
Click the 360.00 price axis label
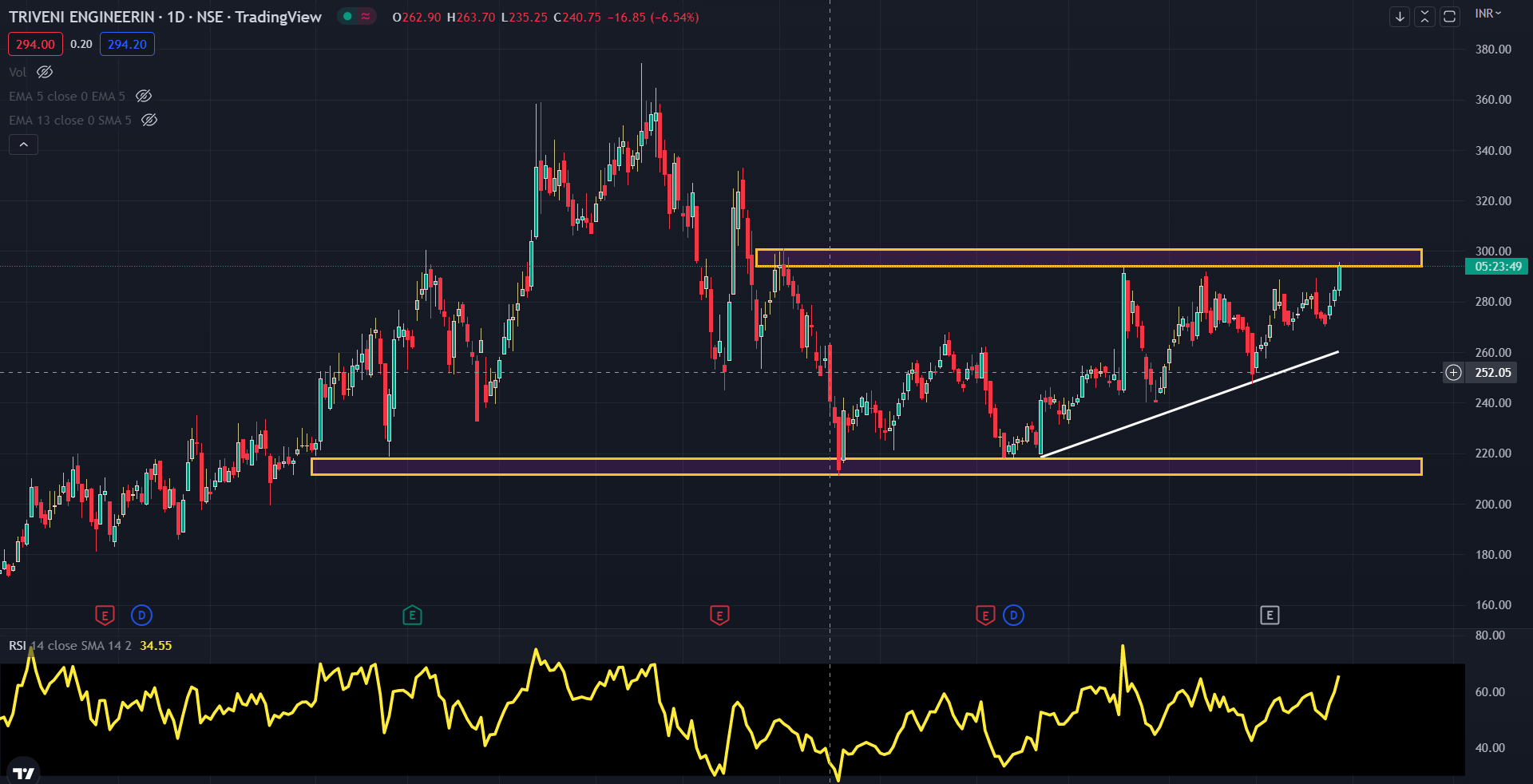pos(1493,100)
